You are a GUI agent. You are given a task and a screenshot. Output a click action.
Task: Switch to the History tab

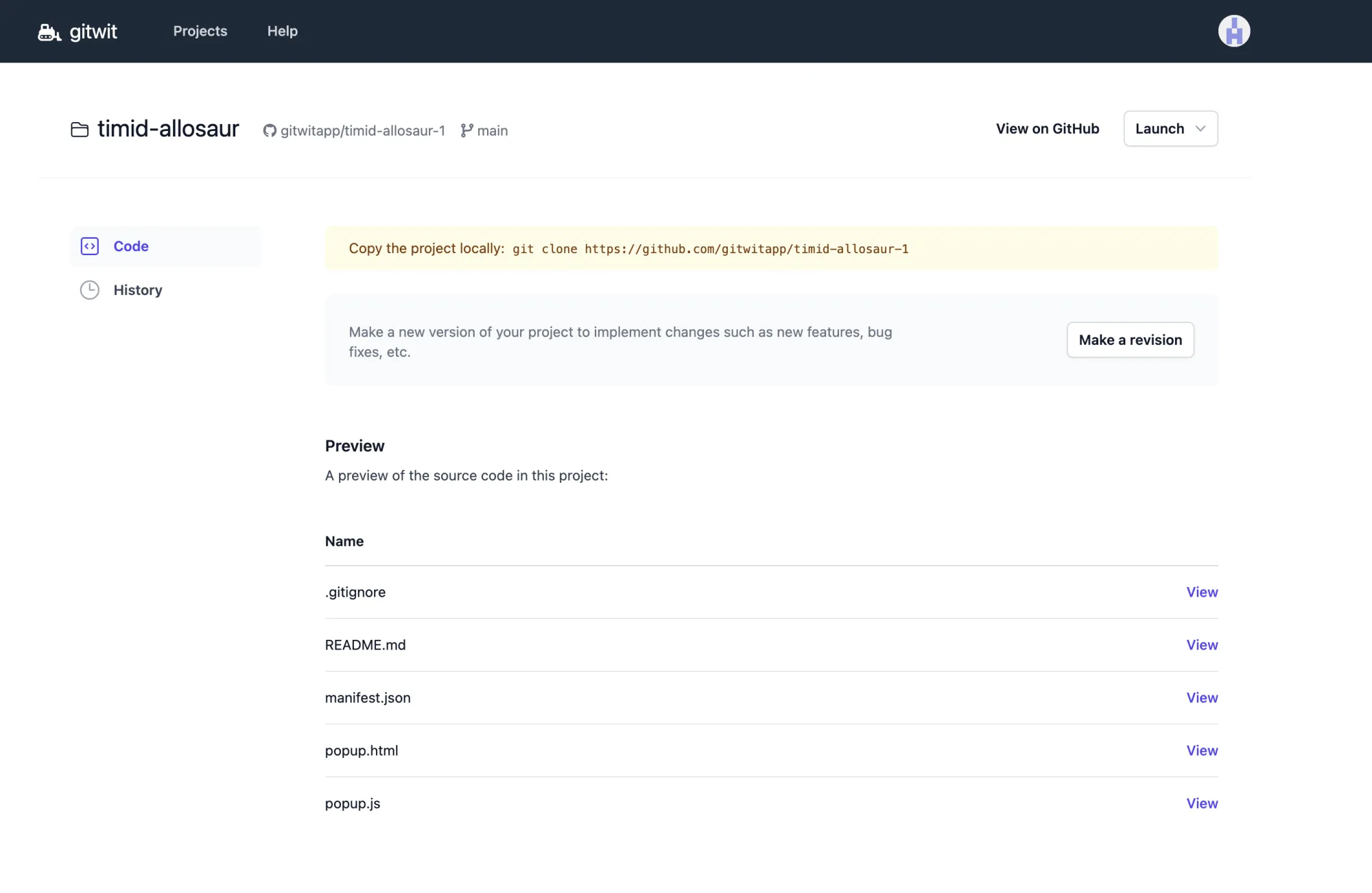[138, 289]
